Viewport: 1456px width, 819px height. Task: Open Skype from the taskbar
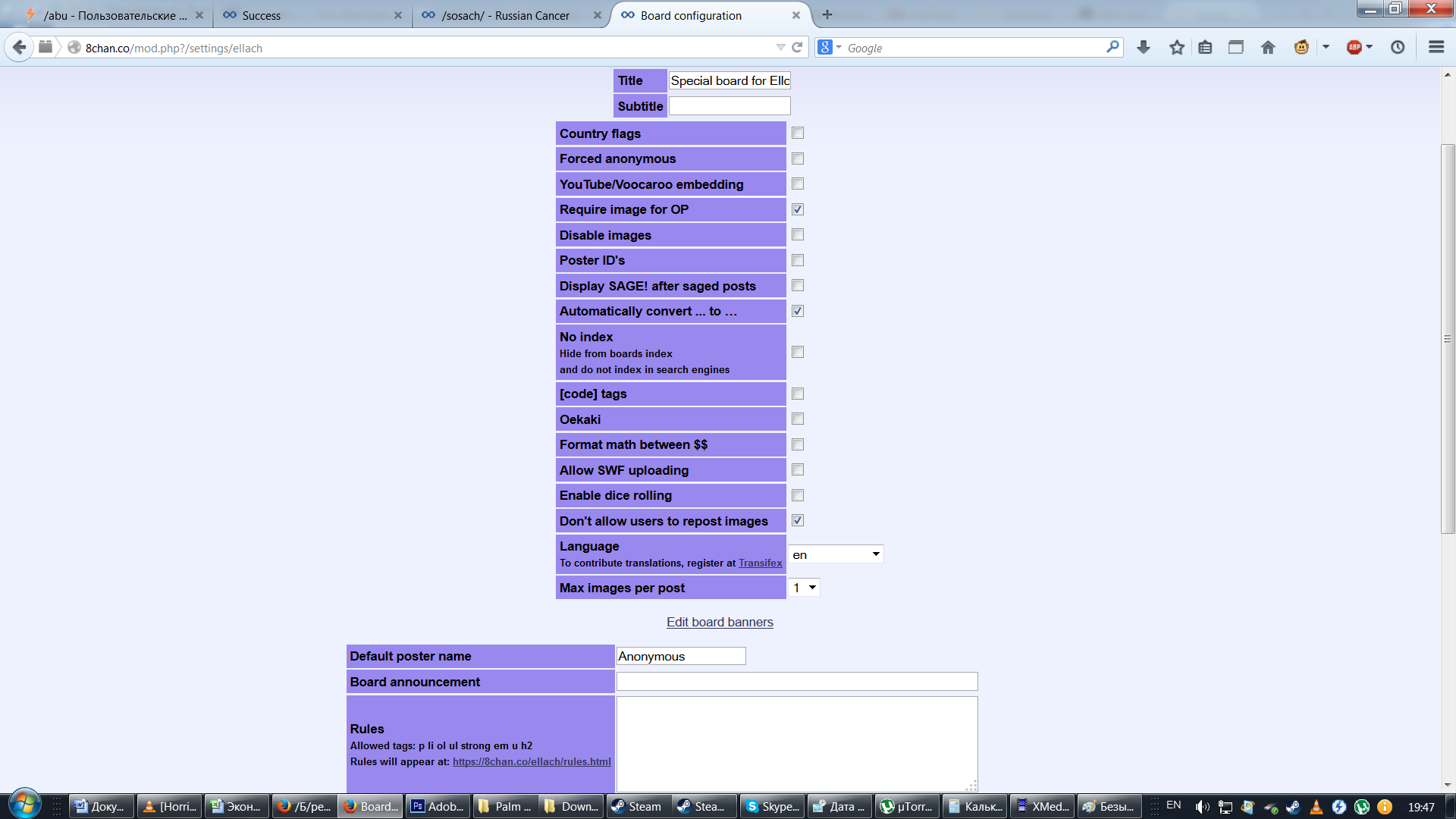pyautogui.click(x=772, y=806)
